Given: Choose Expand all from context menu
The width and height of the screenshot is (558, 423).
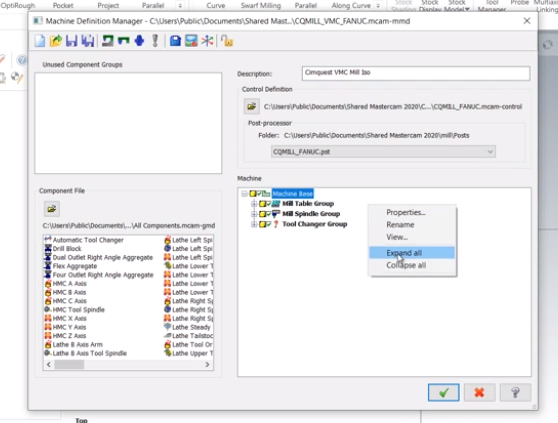Looking at the screenshot, I should (412, 253).
